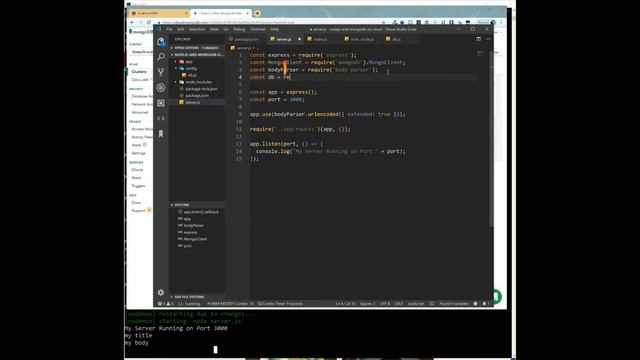Click the browser reload icon
Viewport: 640px width, 360px height.
coord(149,22)
